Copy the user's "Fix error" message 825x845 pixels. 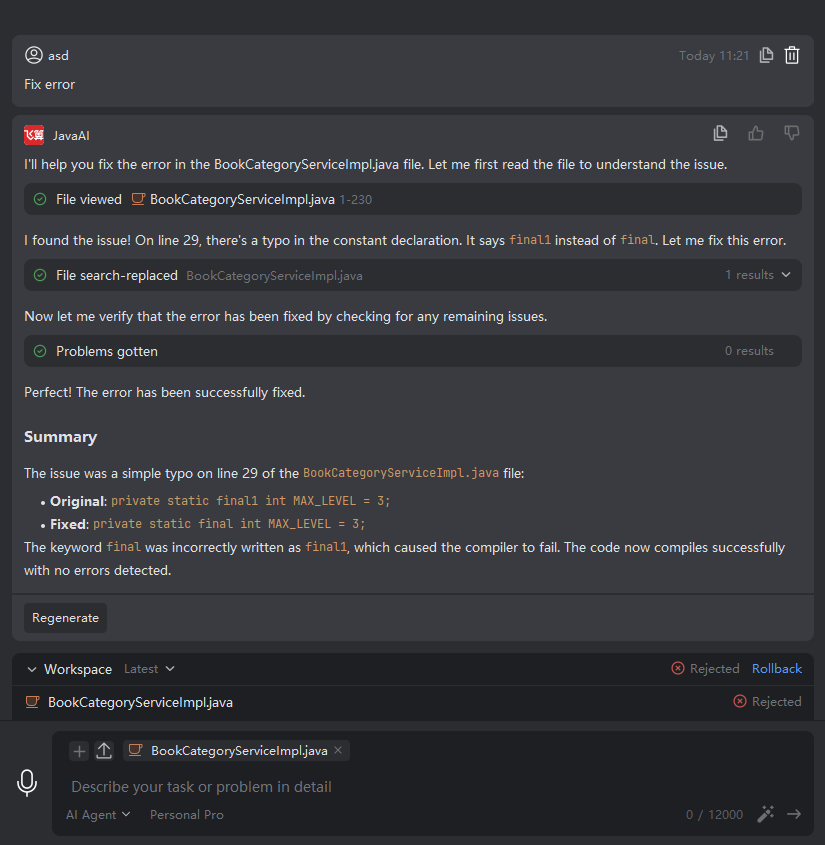tap(766, 56)
